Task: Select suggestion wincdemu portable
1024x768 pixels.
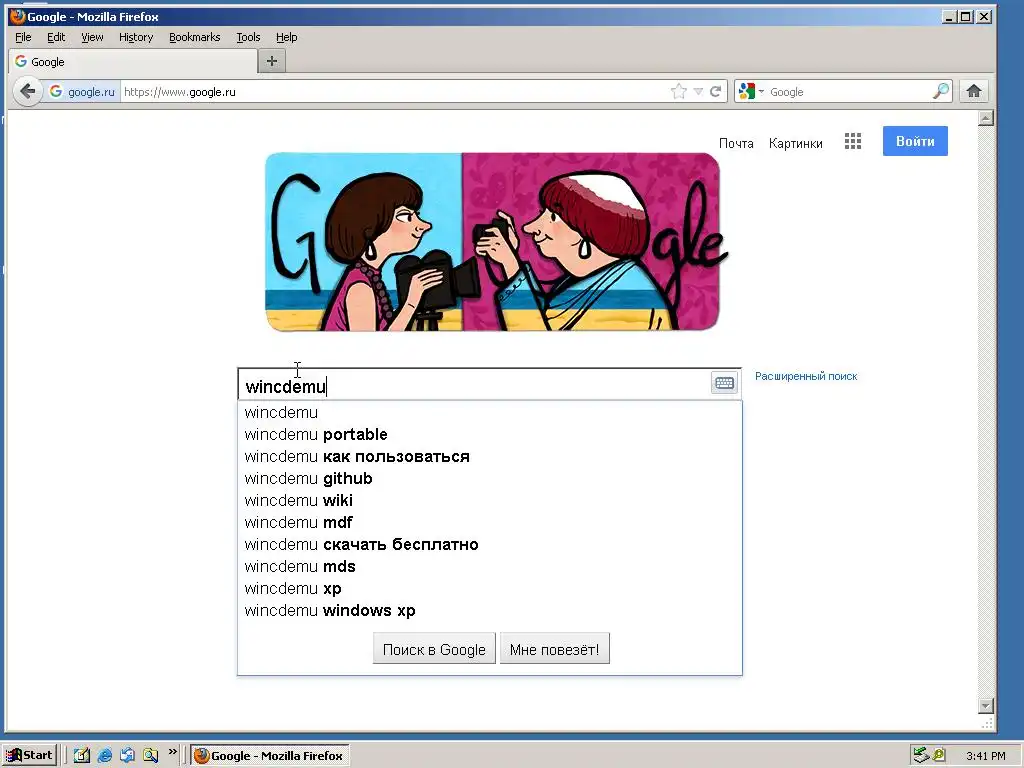Action: (490, 435)
